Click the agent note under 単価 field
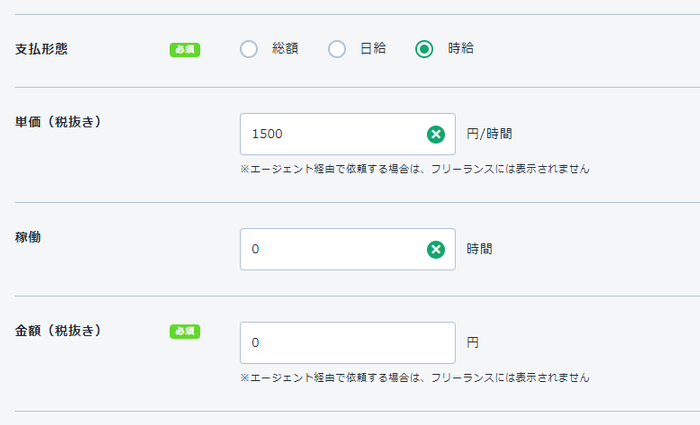700x425 pixels. (414, 169)
